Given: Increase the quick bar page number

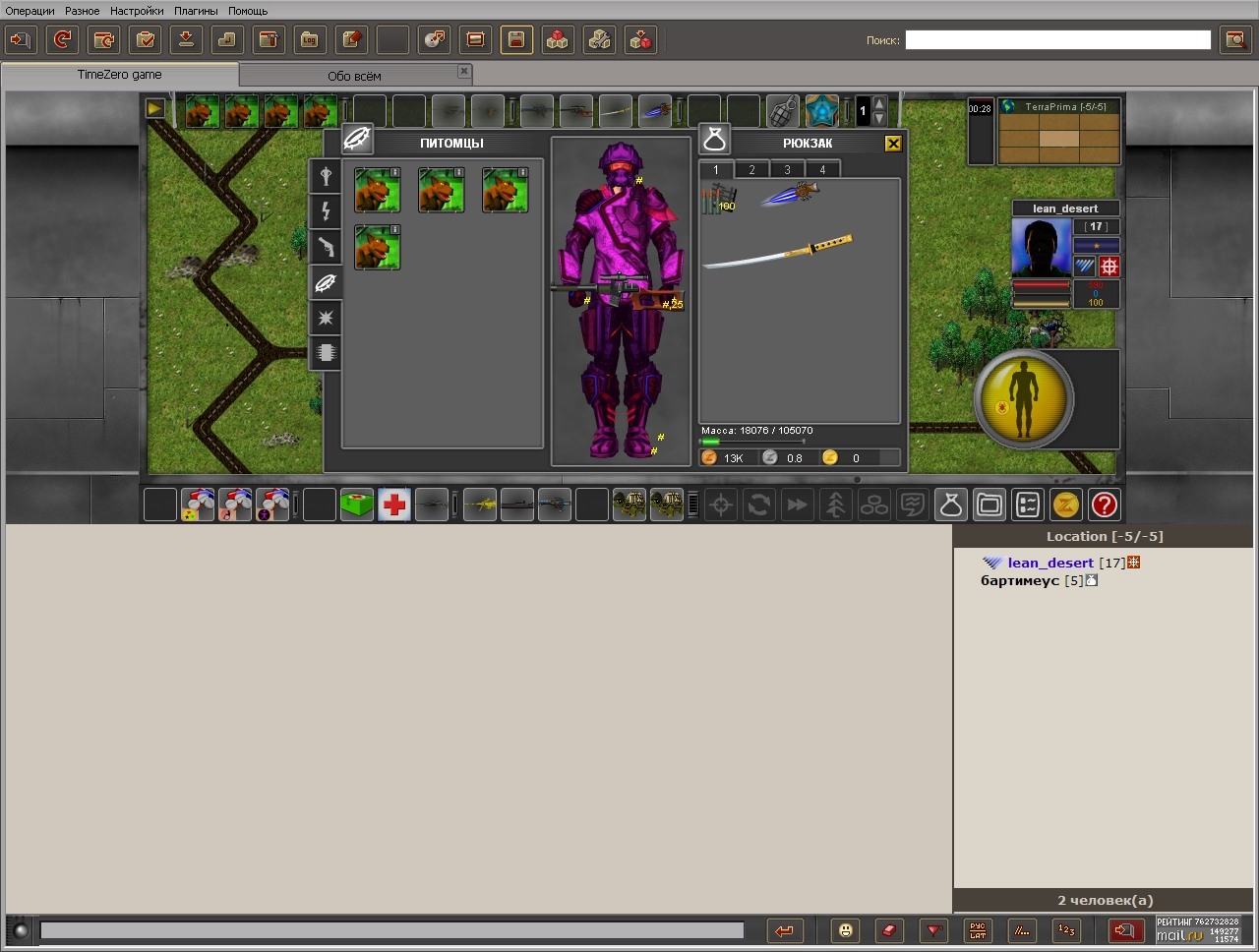Looking at the screenshot, I should point(879,103).
